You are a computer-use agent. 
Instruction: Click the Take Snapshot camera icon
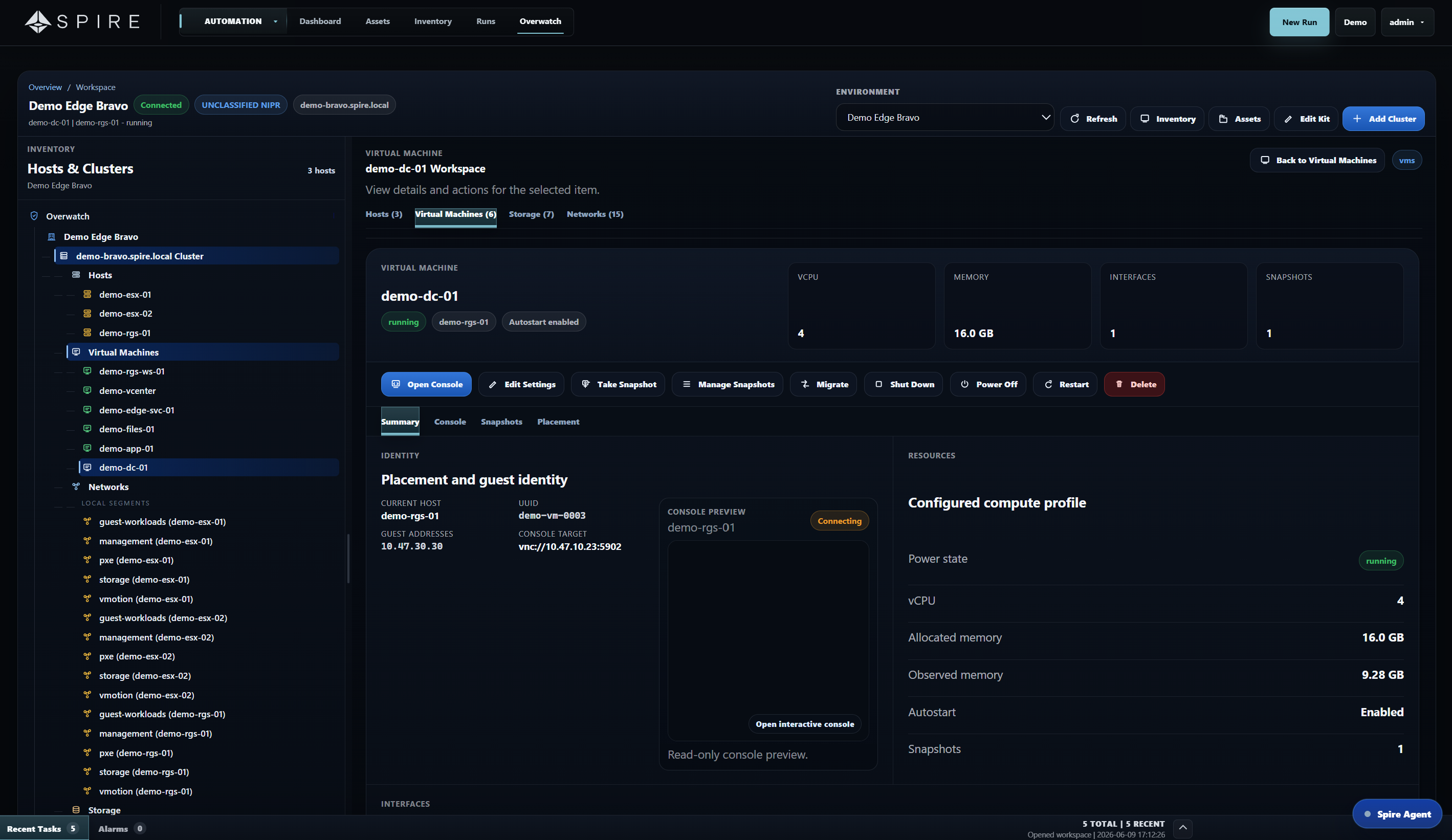pyautogui.click(x=585, y=384)
